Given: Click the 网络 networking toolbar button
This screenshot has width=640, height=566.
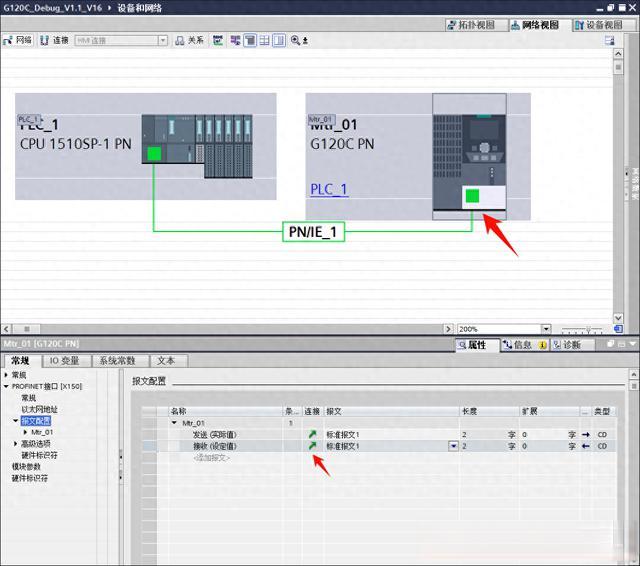Looking at the screenshot, I should click(18, 40).
